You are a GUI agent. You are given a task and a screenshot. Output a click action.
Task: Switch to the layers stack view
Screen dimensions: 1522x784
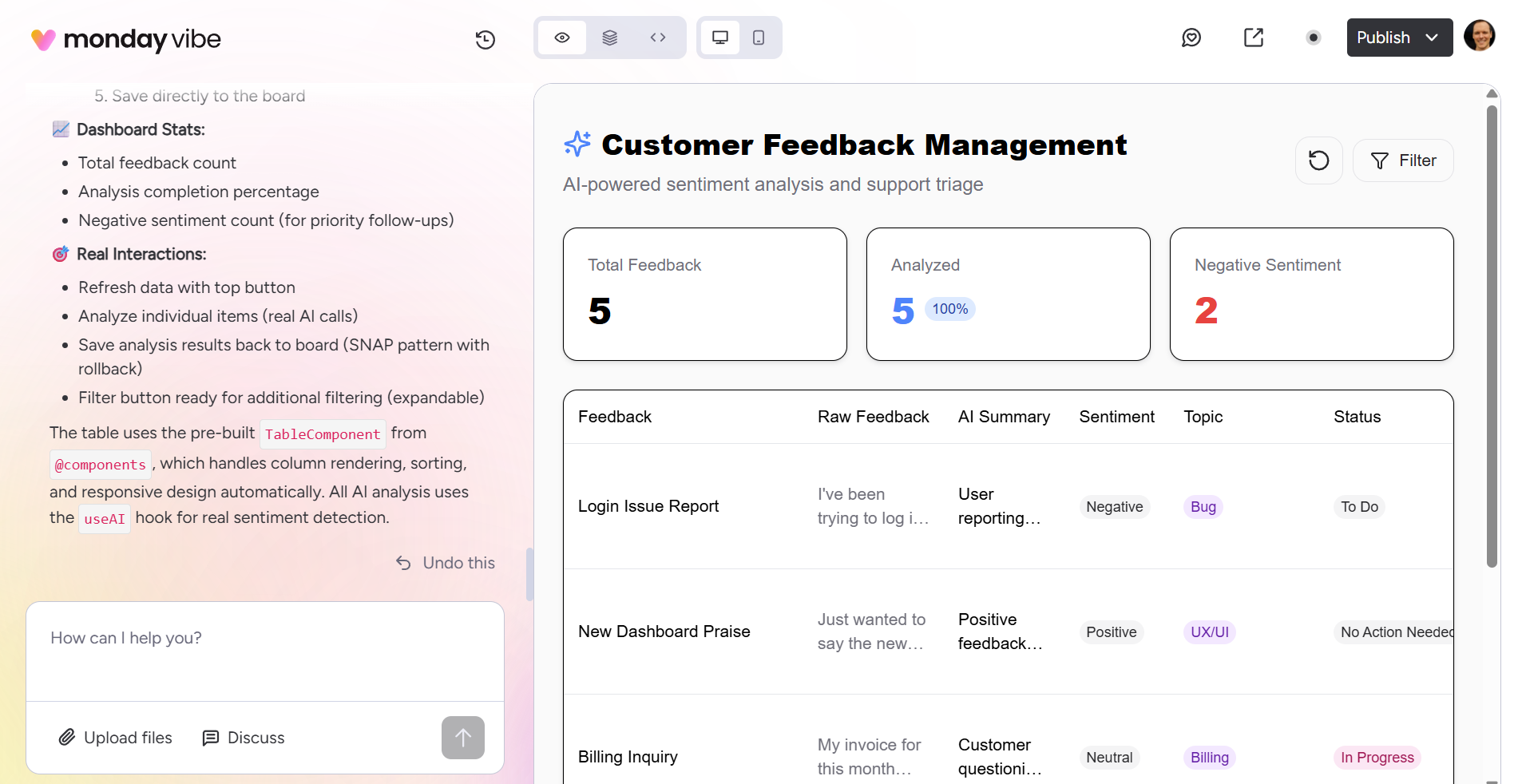pos(610,38)
